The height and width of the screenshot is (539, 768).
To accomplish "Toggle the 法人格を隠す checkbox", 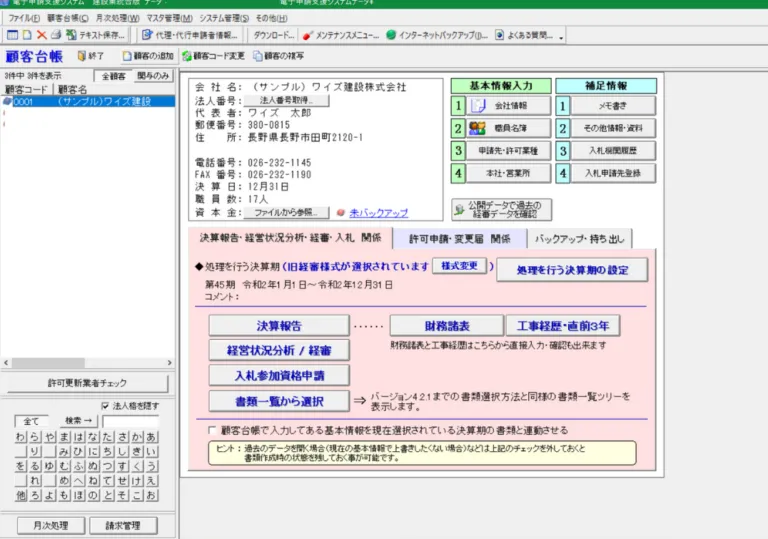I will click(106, 406).
